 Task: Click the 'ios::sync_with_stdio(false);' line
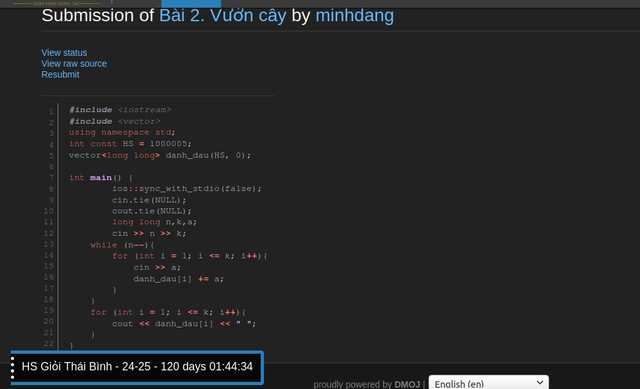tap(187, 189)
